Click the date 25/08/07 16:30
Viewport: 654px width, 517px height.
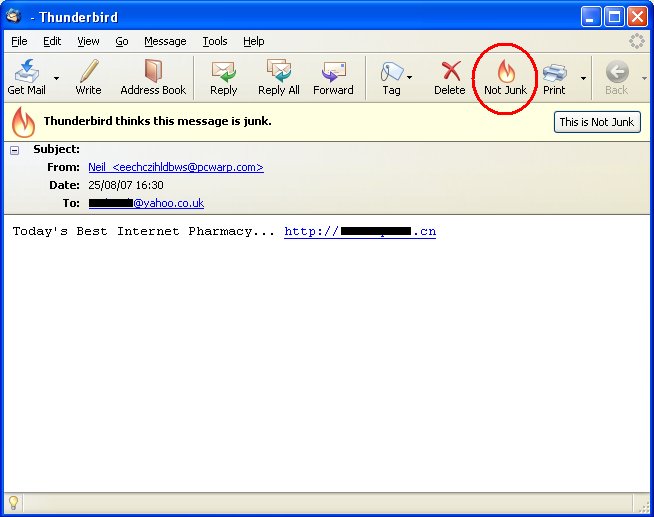coord(126,185)
